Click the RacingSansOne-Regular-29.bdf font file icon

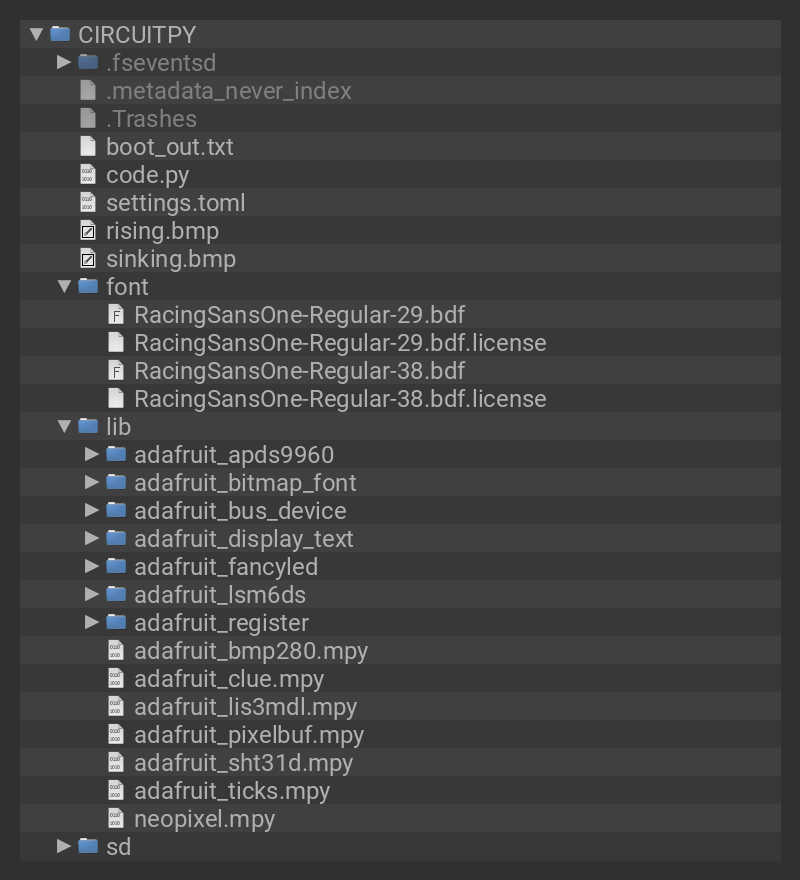[x=116, y=314]
